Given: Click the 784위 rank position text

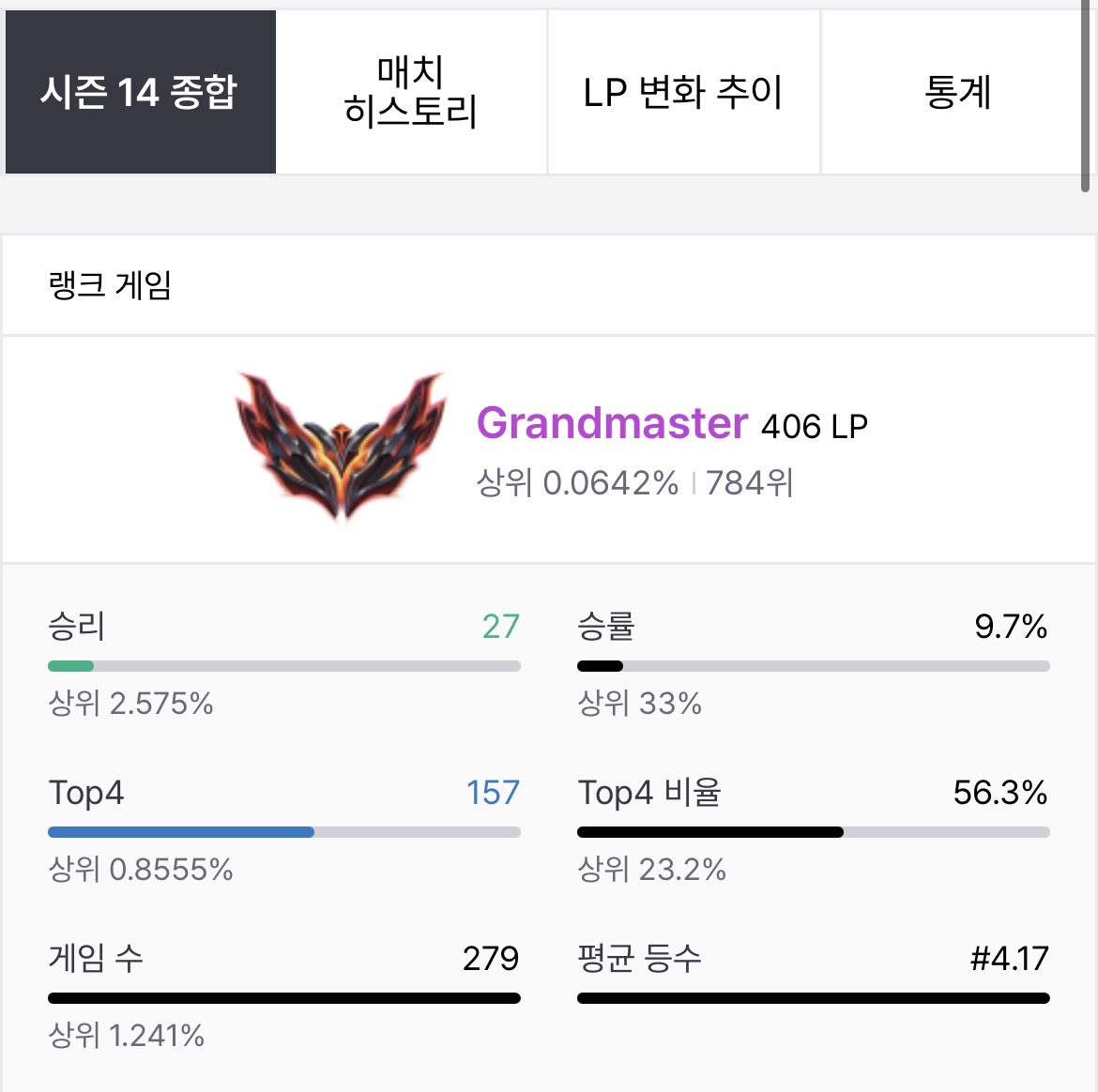Looking at the screenshot, I should (749, 483).
